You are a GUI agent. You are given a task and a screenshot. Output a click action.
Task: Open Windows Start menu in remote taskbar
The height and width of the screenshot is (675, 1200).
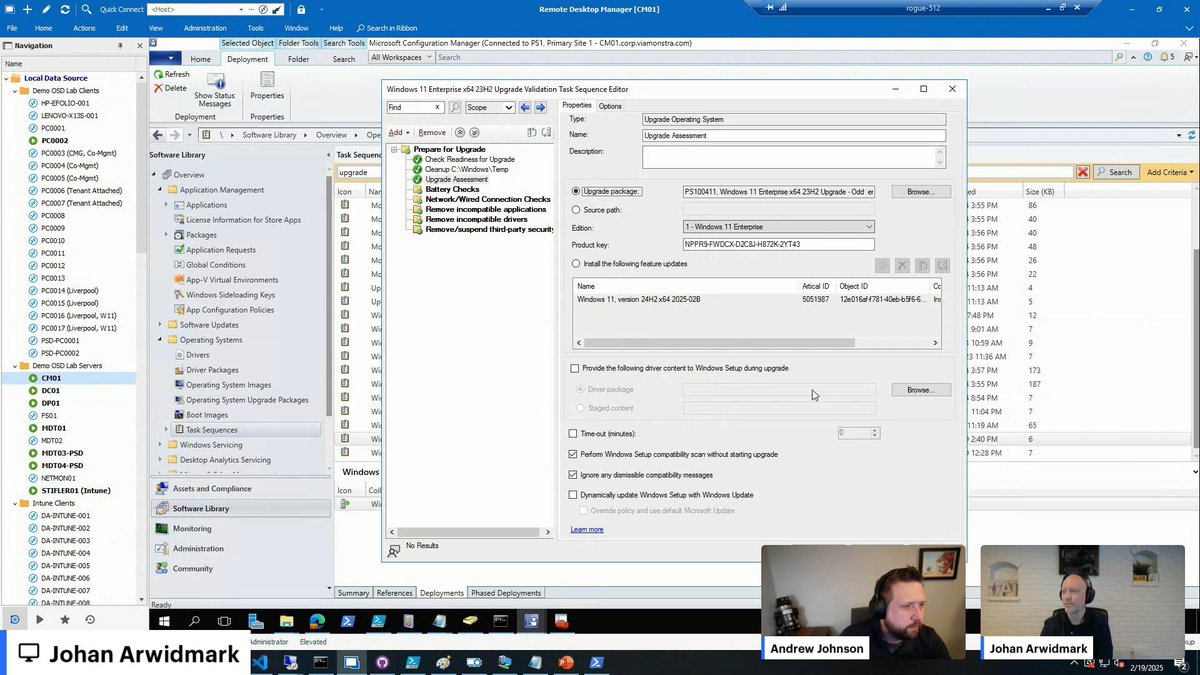pyautogui.click(x=164, y=621)
